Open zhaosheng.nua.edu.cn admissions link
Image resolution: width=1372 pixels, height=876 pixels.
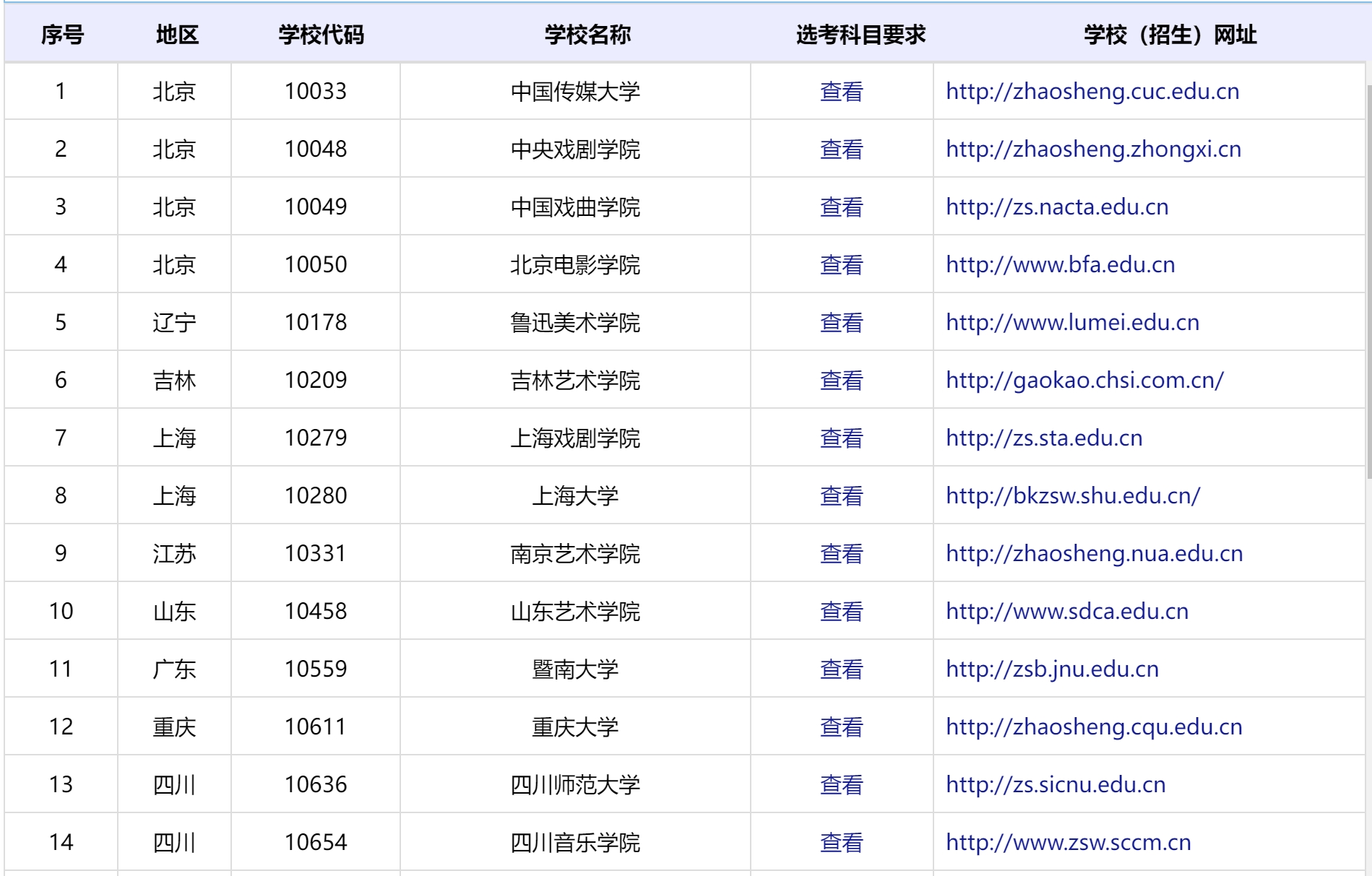tap(1094, 554)
